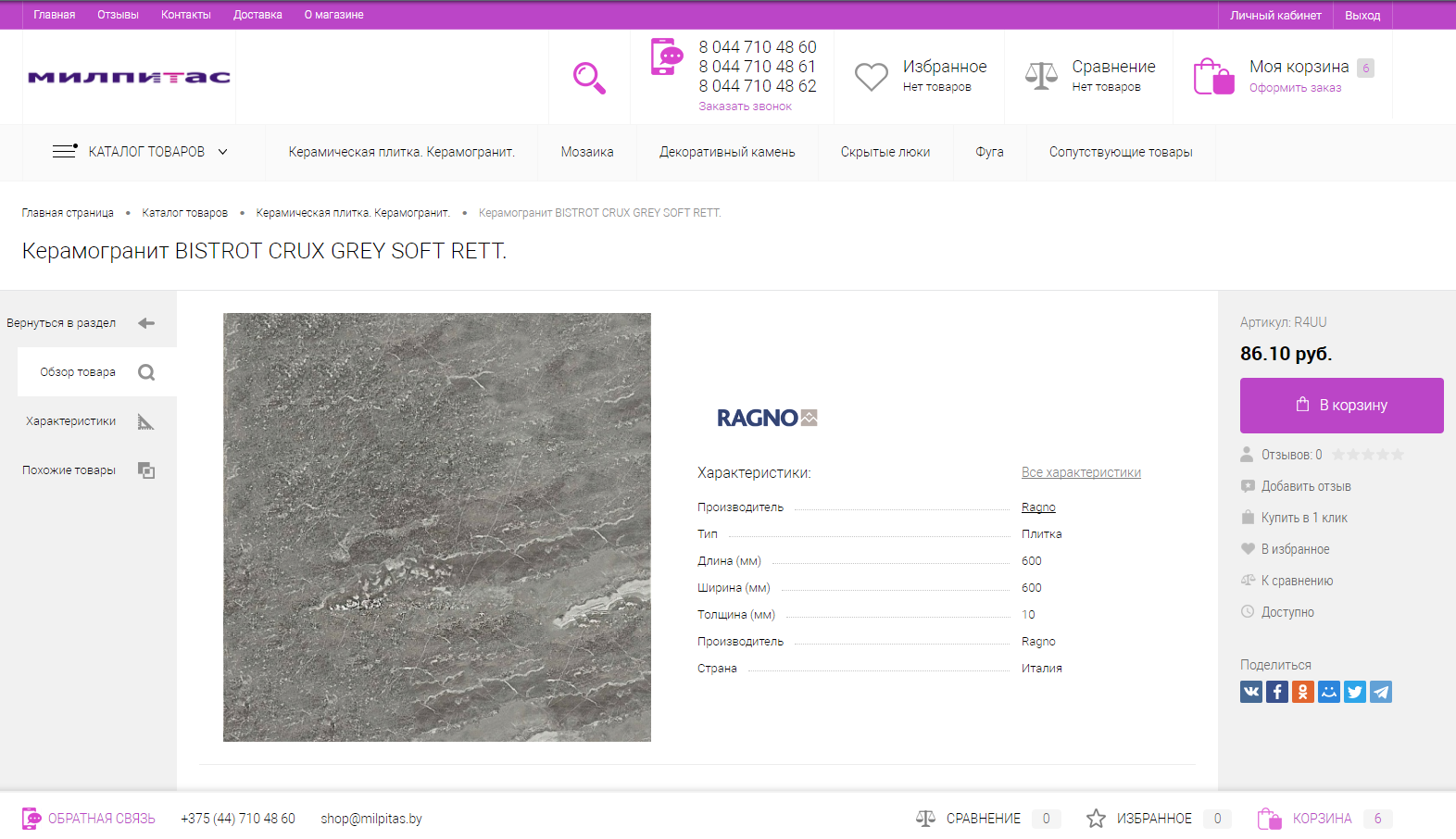This screenshot has height=839, width=1456.
Task: Share product on Twitter
Action: point(1354,692)
